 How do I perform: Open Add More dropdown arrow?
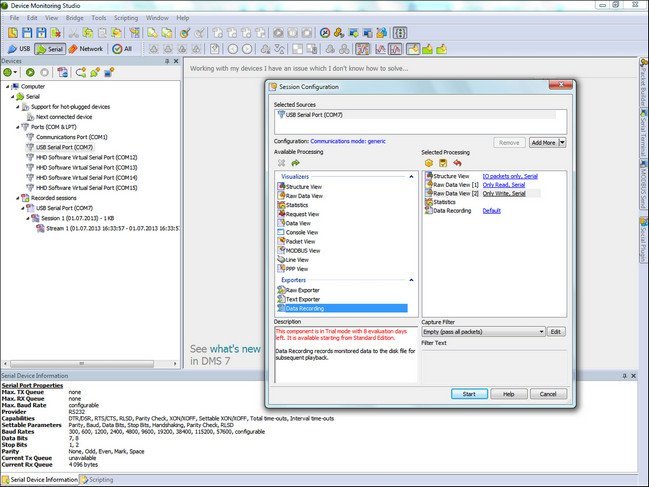pyautogui.click(x=562, y=142)
